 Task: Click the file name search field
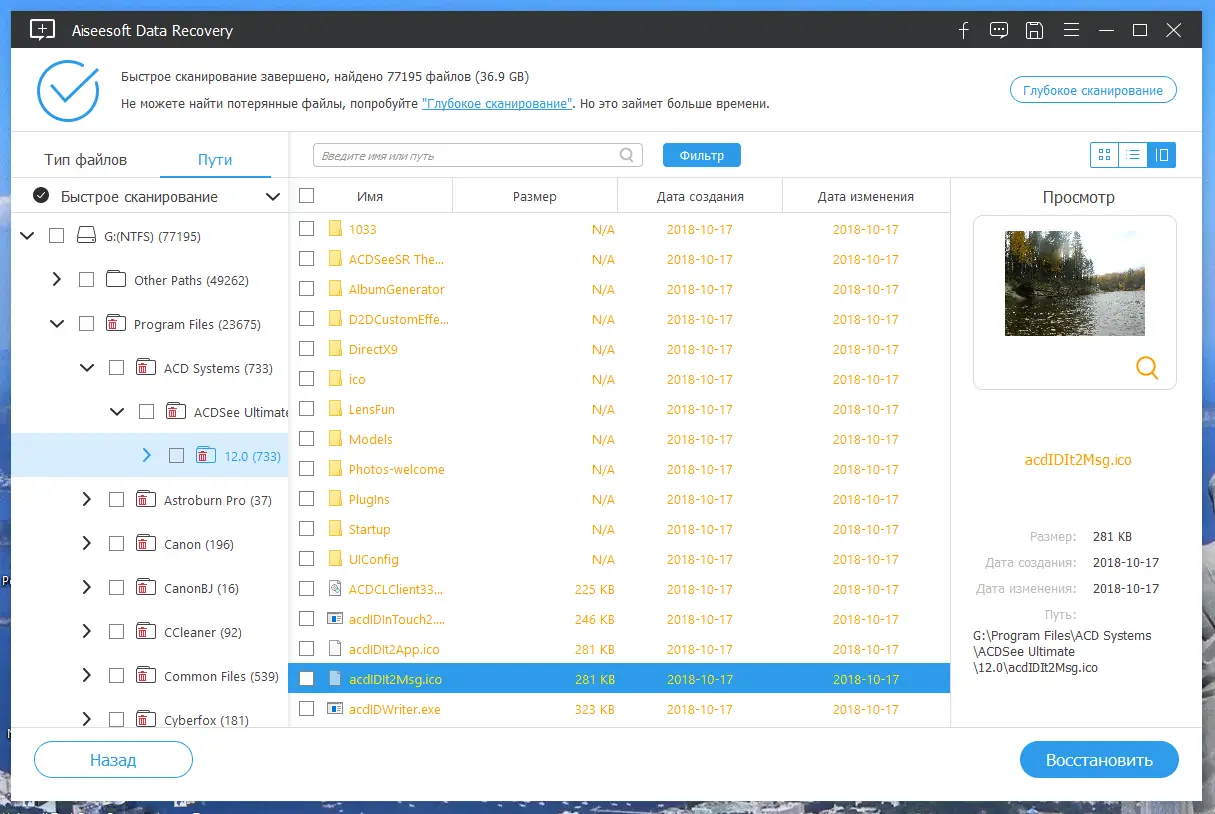477,155
